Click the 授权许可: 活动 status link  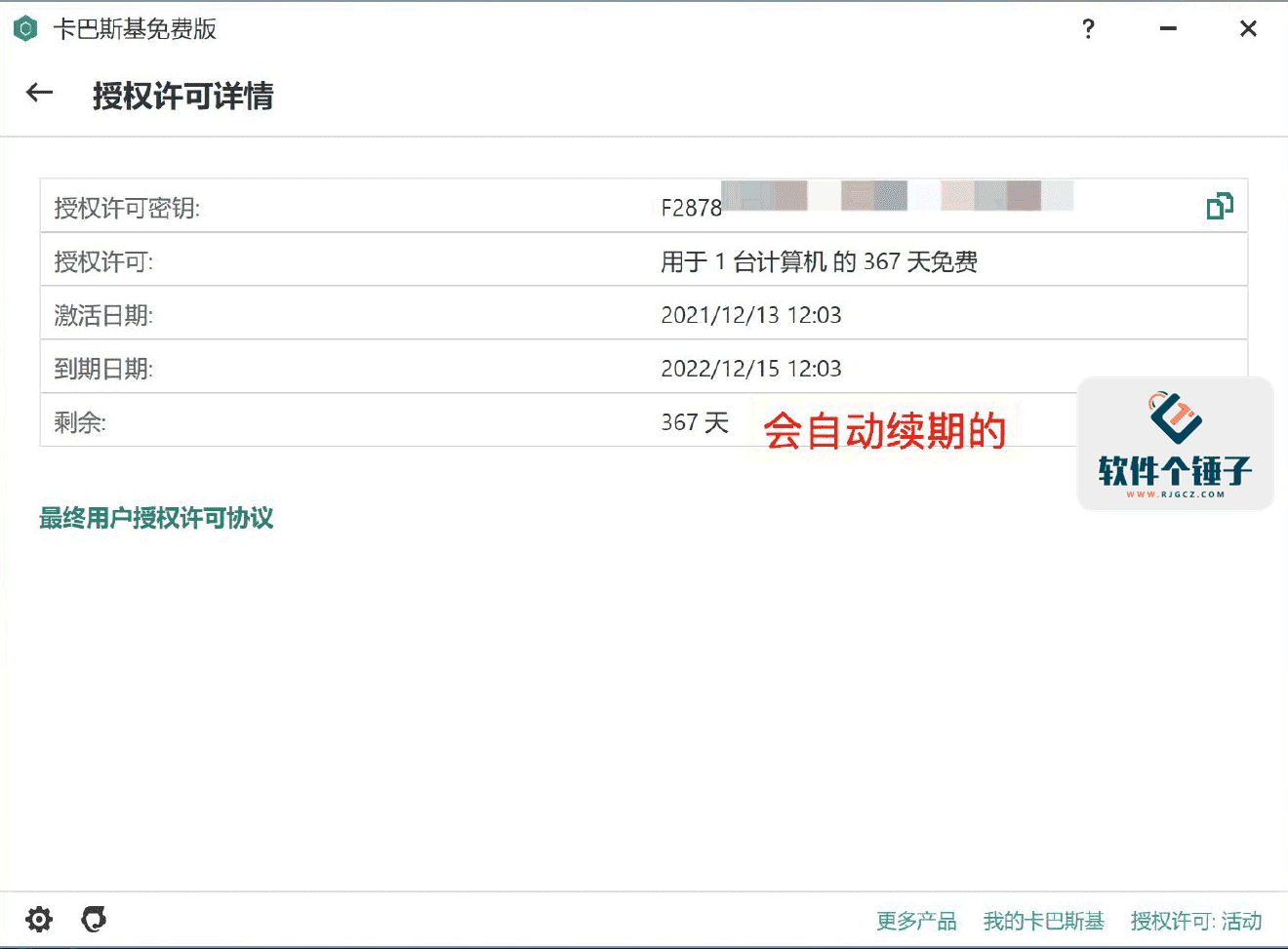pos(1195,921)
